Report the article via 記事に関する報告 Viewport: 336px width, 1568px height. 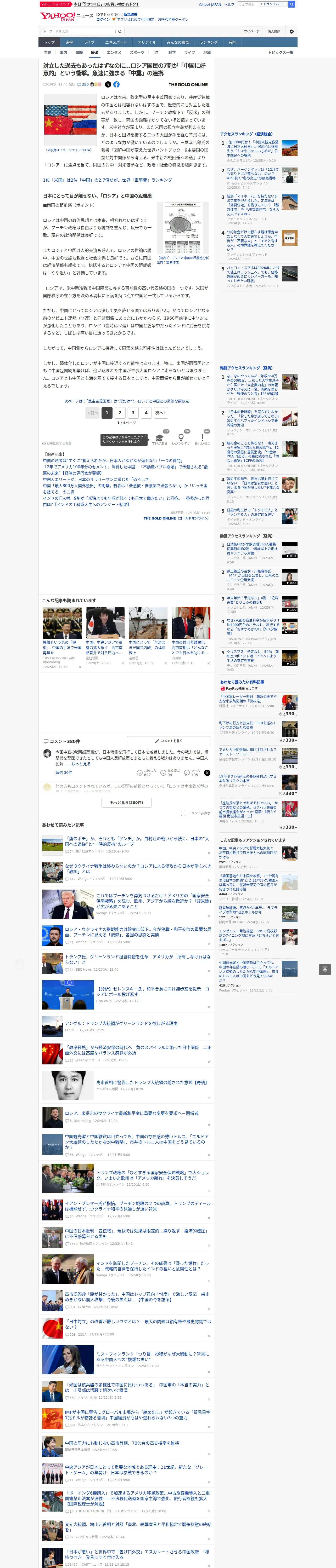point(57,443)
